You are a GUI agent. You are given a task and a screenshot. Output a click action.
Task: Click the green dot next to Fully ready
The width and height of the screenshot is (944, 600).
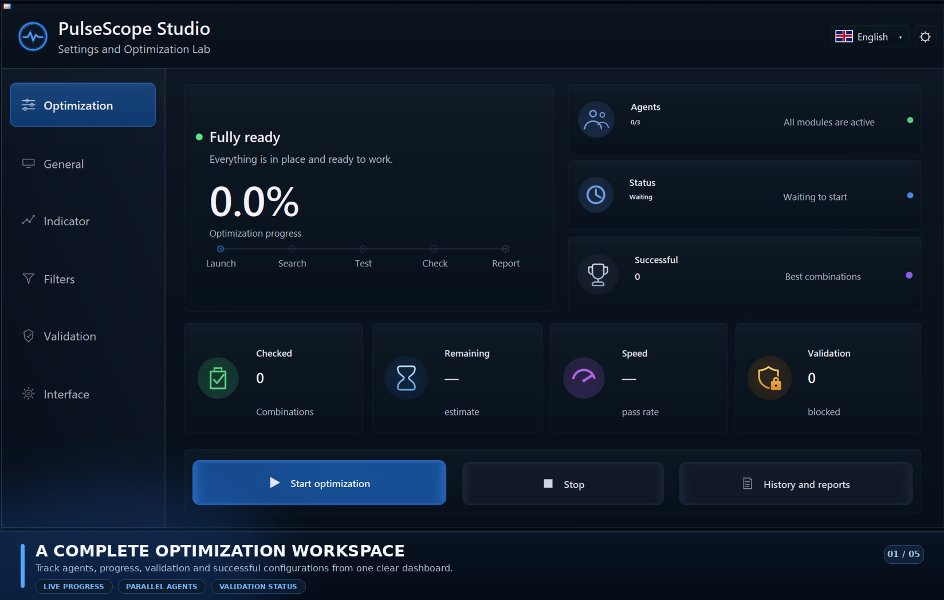[x=199, y=137]
